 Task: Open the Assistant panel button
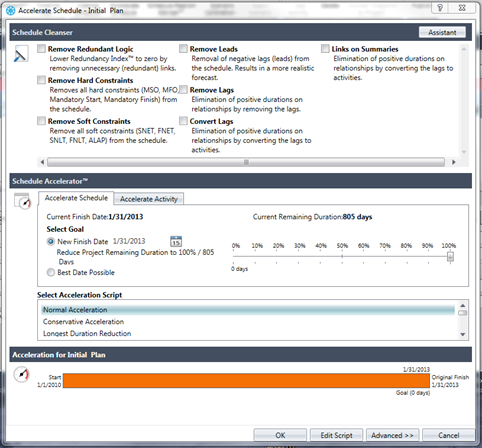click(x=442, y=32)
